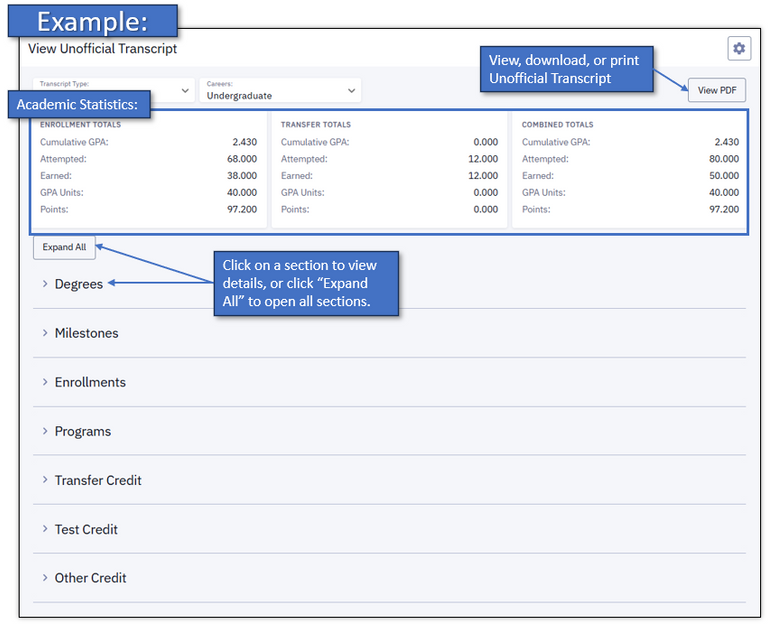Image resolution: width=768 pixels, height=624 pixels.
Task: Click the Test Credit section title
Action: tap(86, 529)
